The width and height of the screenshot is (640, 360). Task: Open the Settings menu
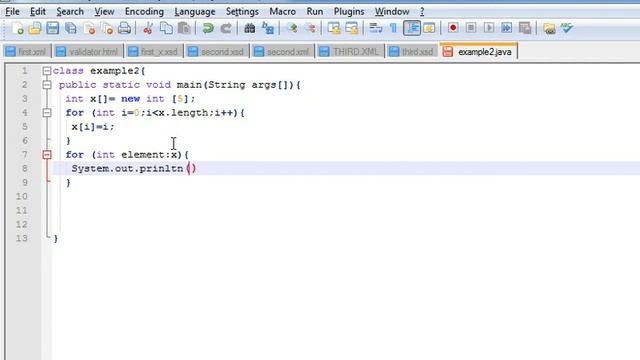[x=242, y=11]
